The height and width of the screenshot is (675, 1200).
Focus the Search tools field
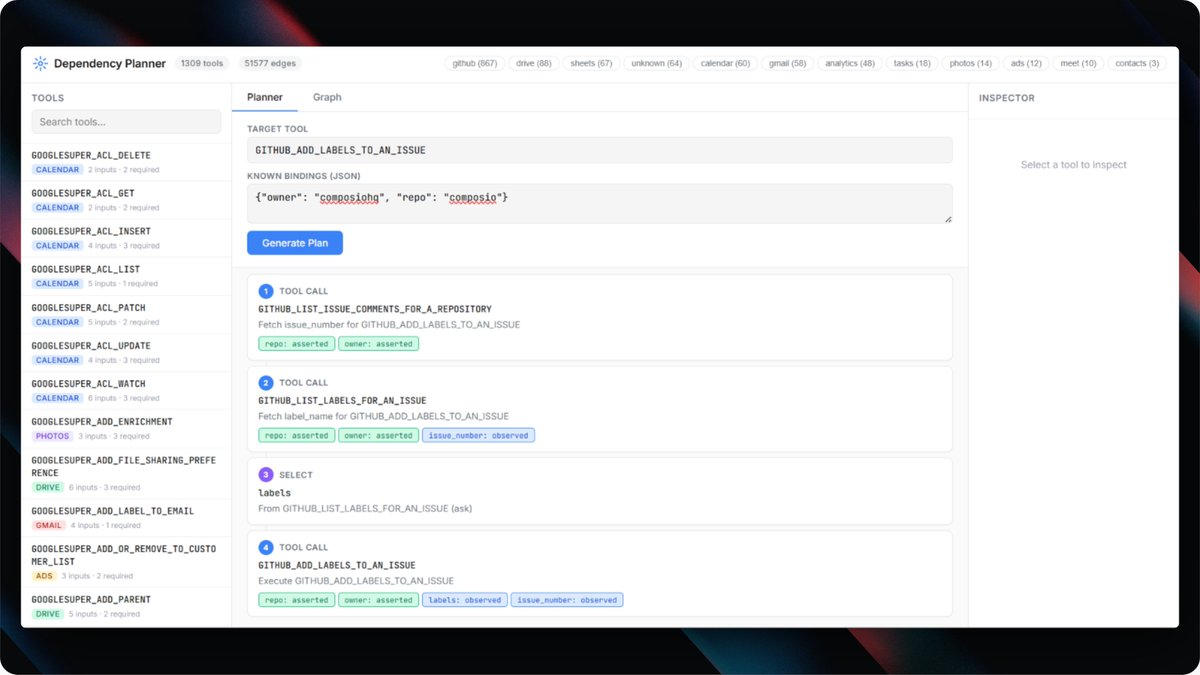click(x=126, y=122)
